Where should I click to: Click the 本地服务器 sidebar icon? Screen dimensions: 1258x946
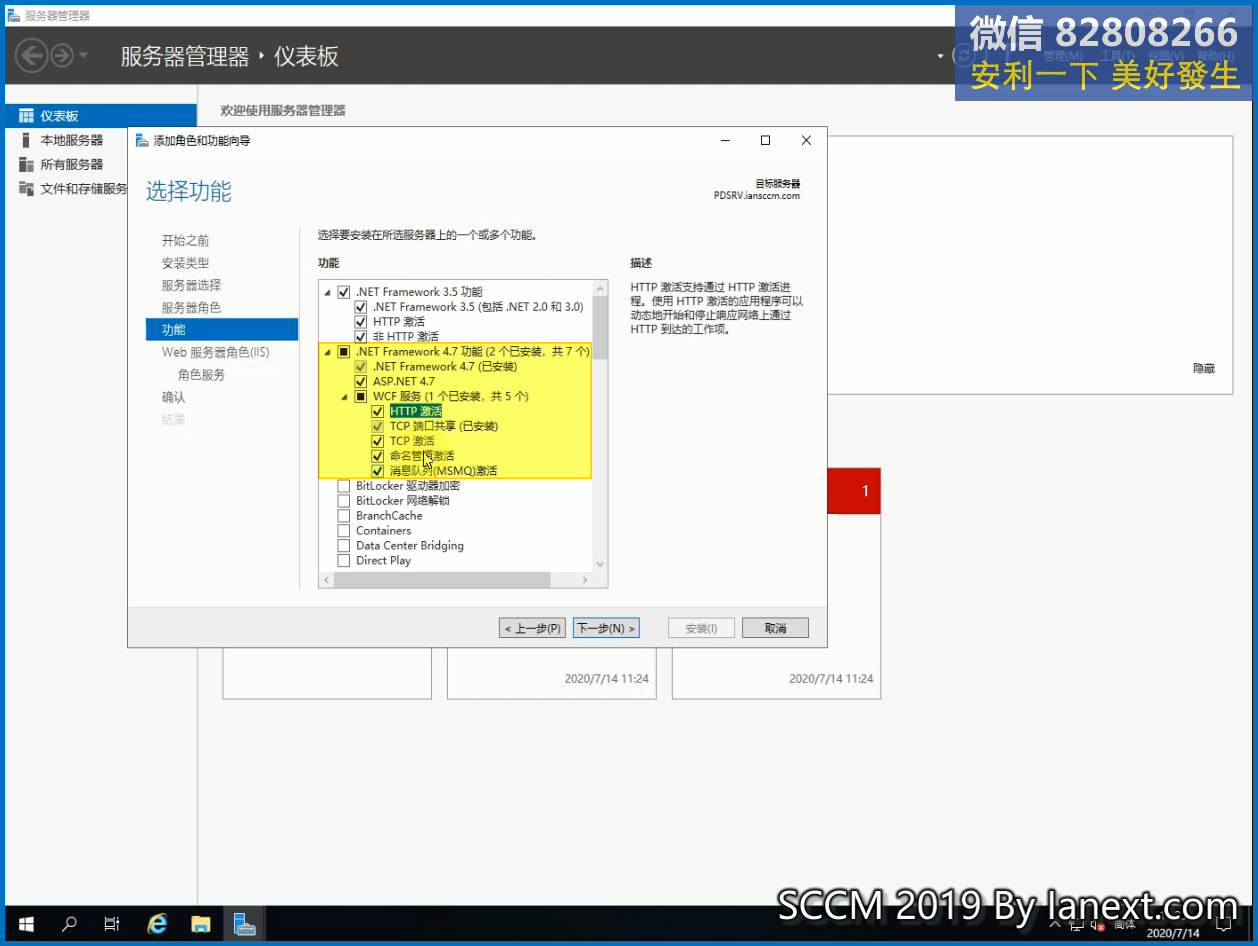[x=26, y=140]
